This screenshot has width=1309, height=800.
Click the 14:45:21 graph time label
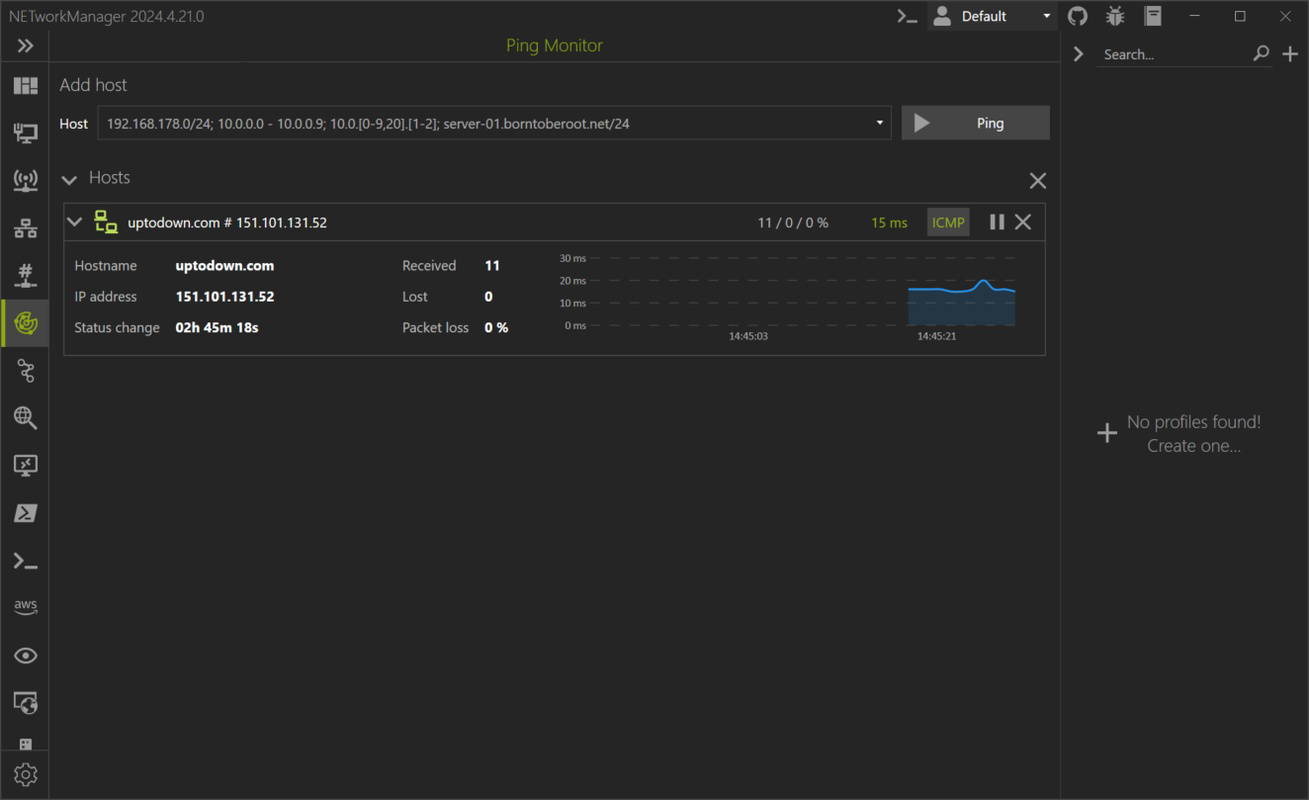tap(936, 336)
